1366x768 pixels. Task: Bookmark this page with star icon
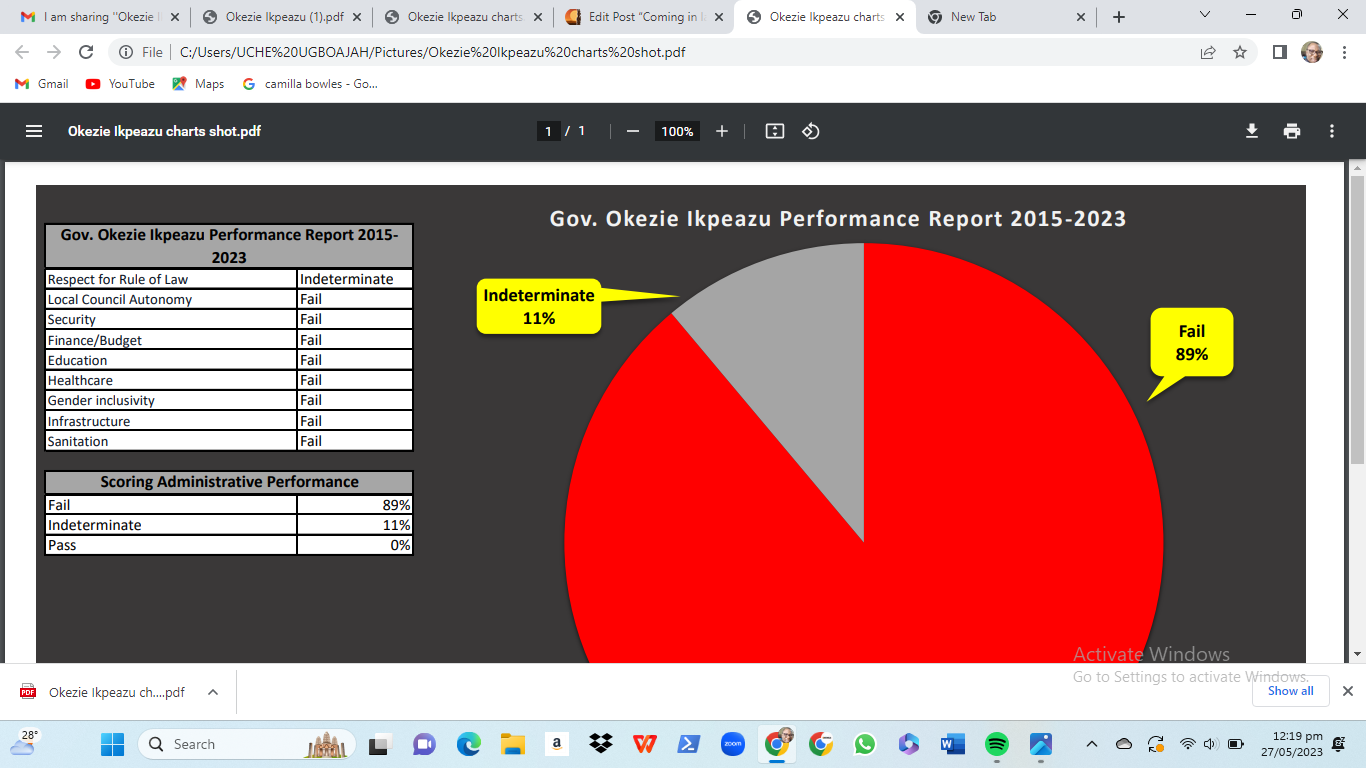(x=1240, y=52)
